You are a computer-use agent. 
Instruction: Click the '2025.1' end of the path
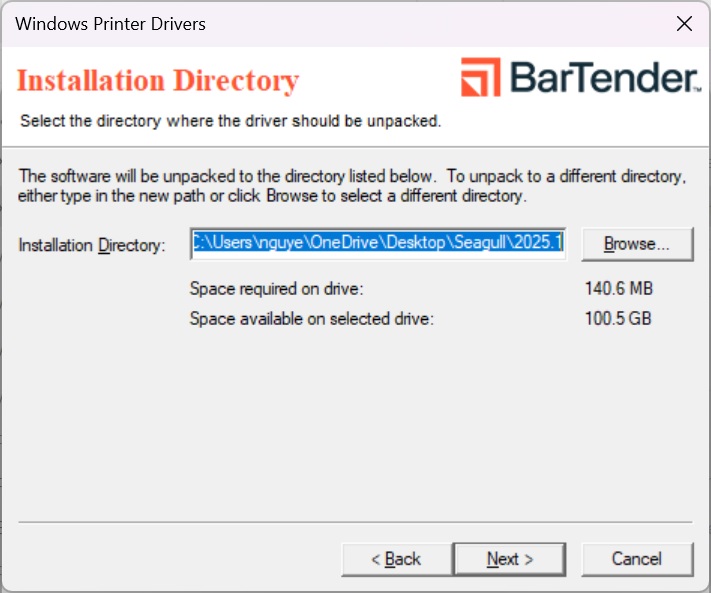(544, 244)
